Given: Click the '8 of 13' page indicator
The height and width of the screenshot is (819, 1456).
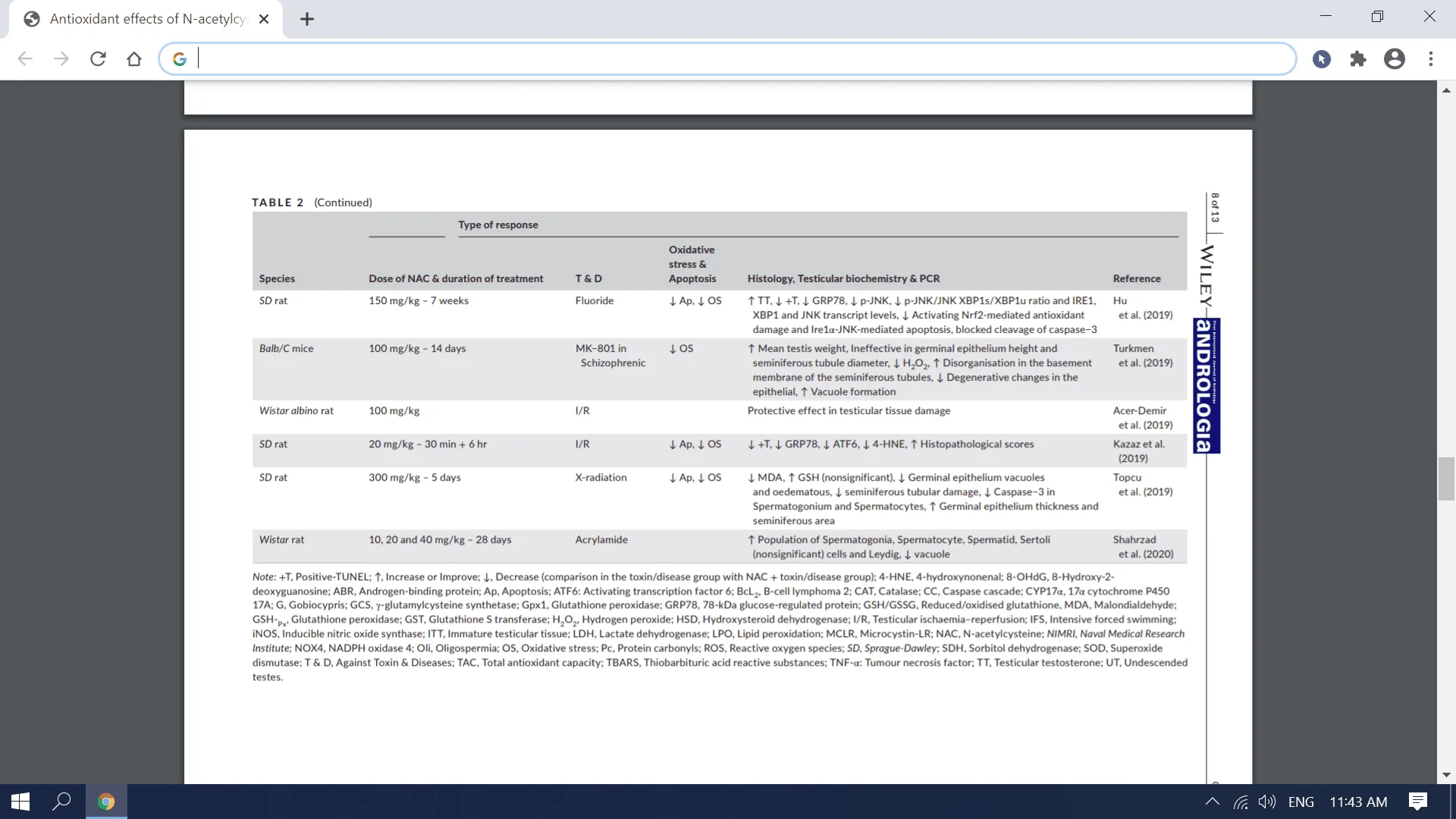Looking at the screenshot, I should [x=1215, y=208].
